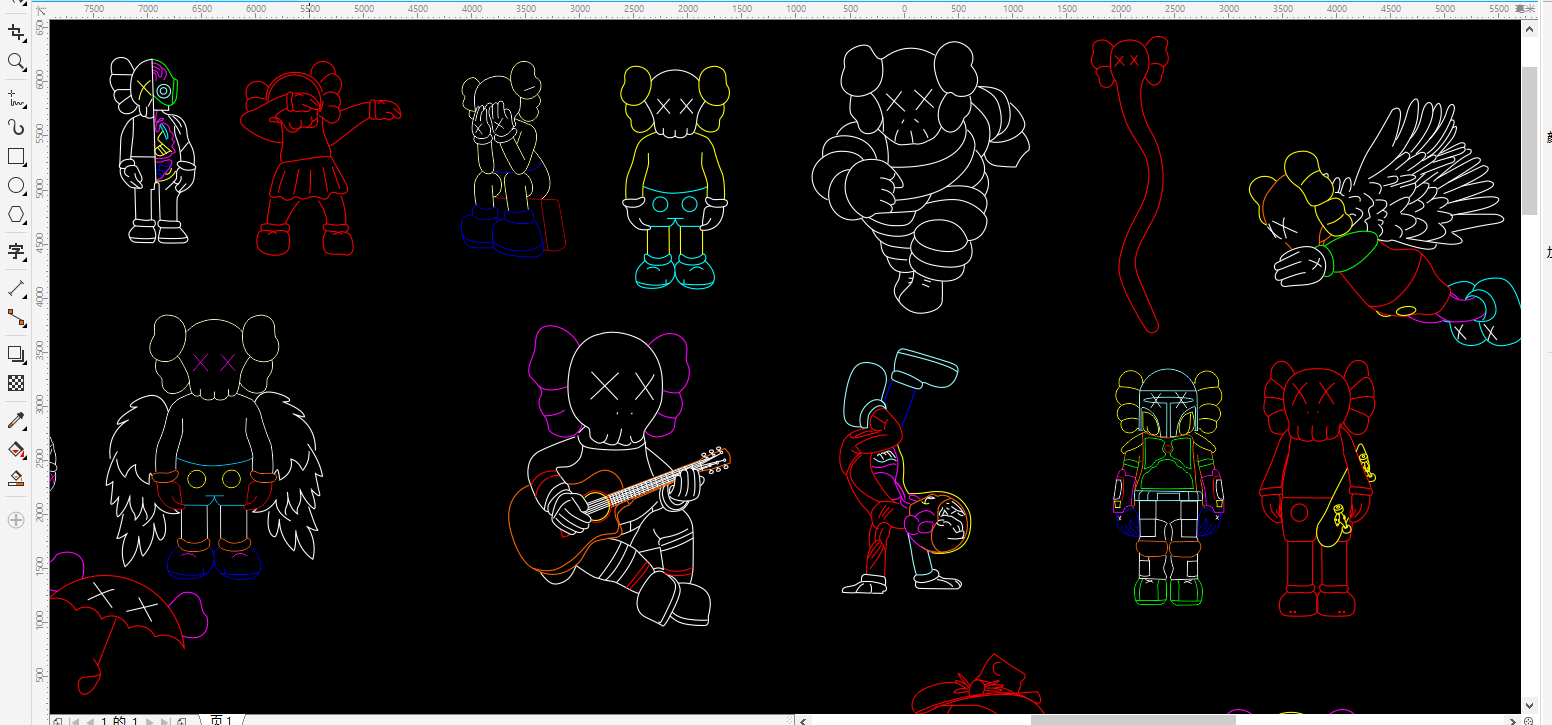Go to the next page

[x=150, y=721]
